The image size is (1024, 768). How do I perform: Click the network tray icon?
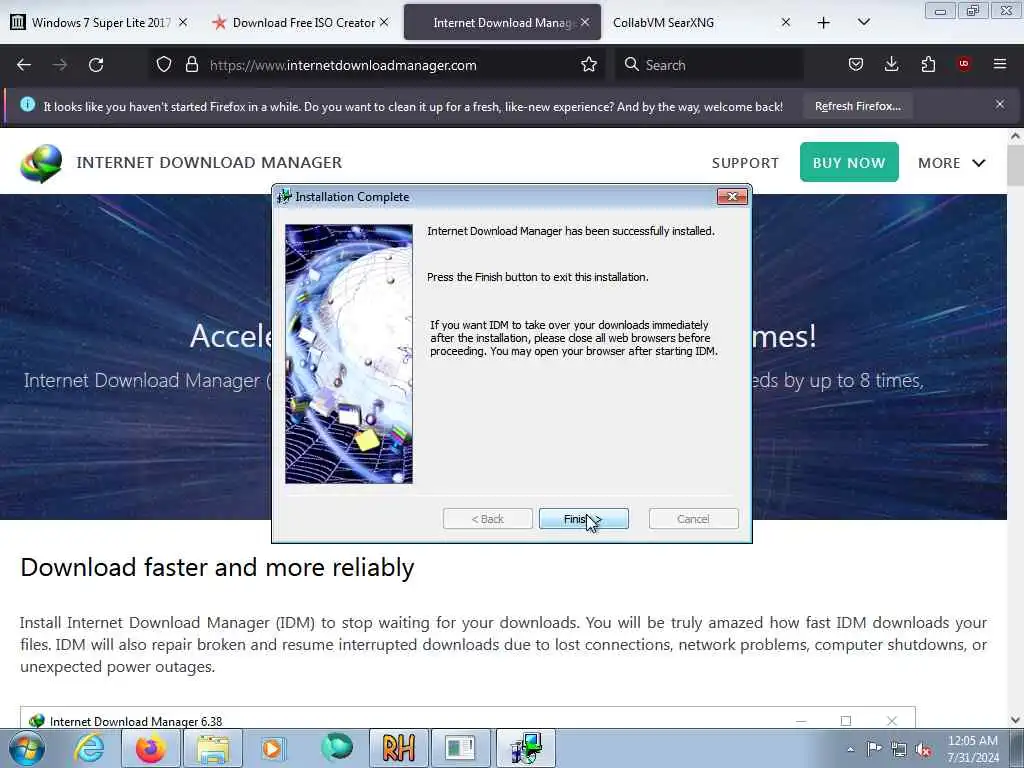tap(899, 750)
